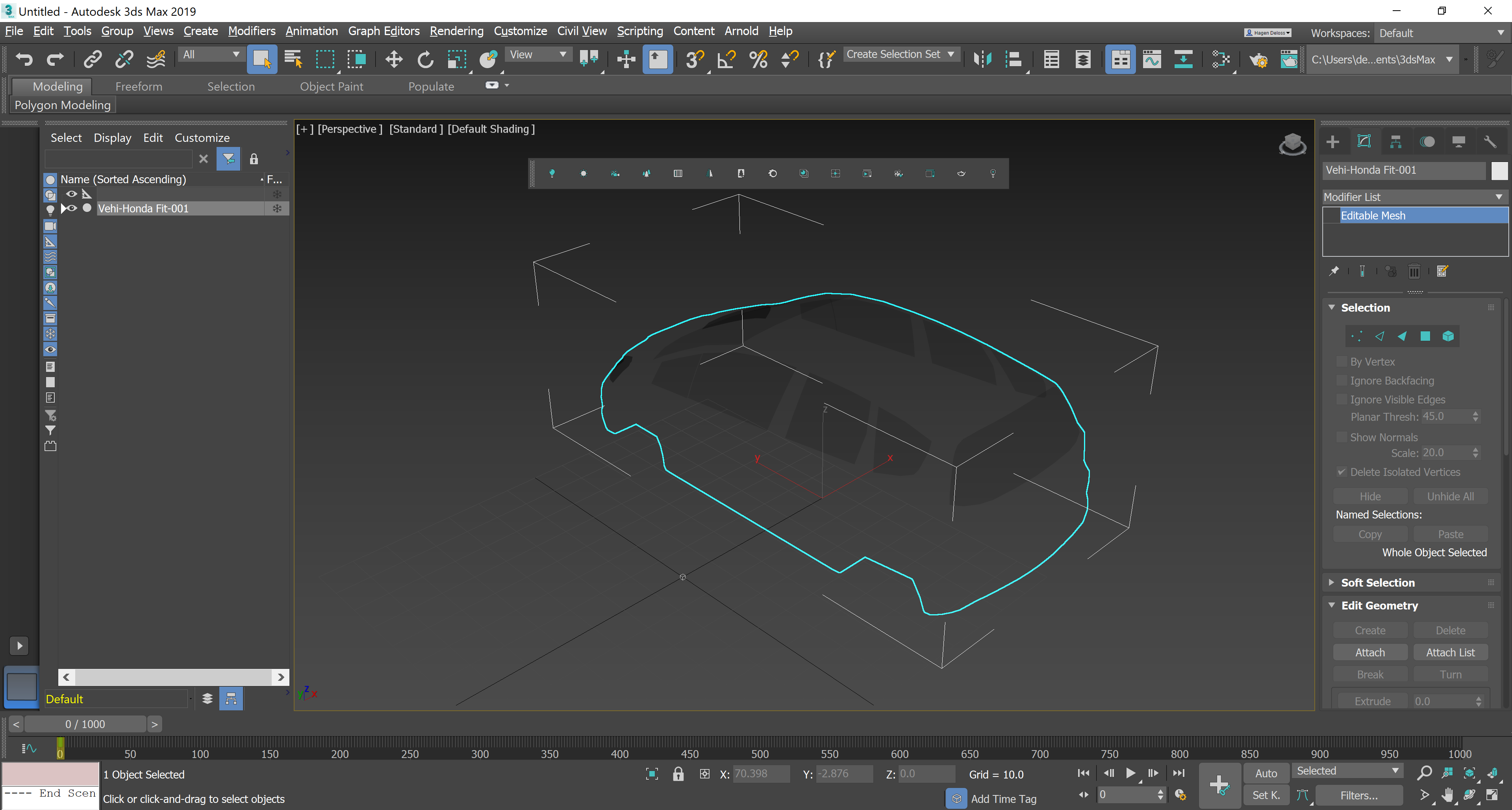Activate the Select and Rotate tool

point(425,59)
